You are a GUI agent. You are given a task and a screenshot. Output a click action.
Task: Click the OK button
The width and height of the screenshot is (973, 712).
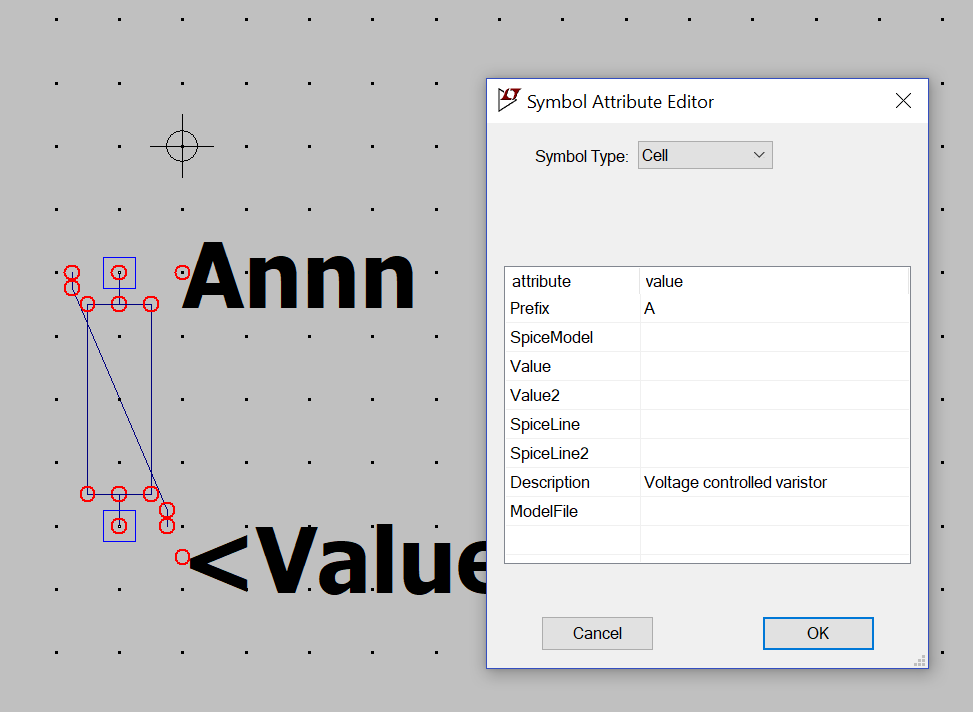(x=818, y=633)
